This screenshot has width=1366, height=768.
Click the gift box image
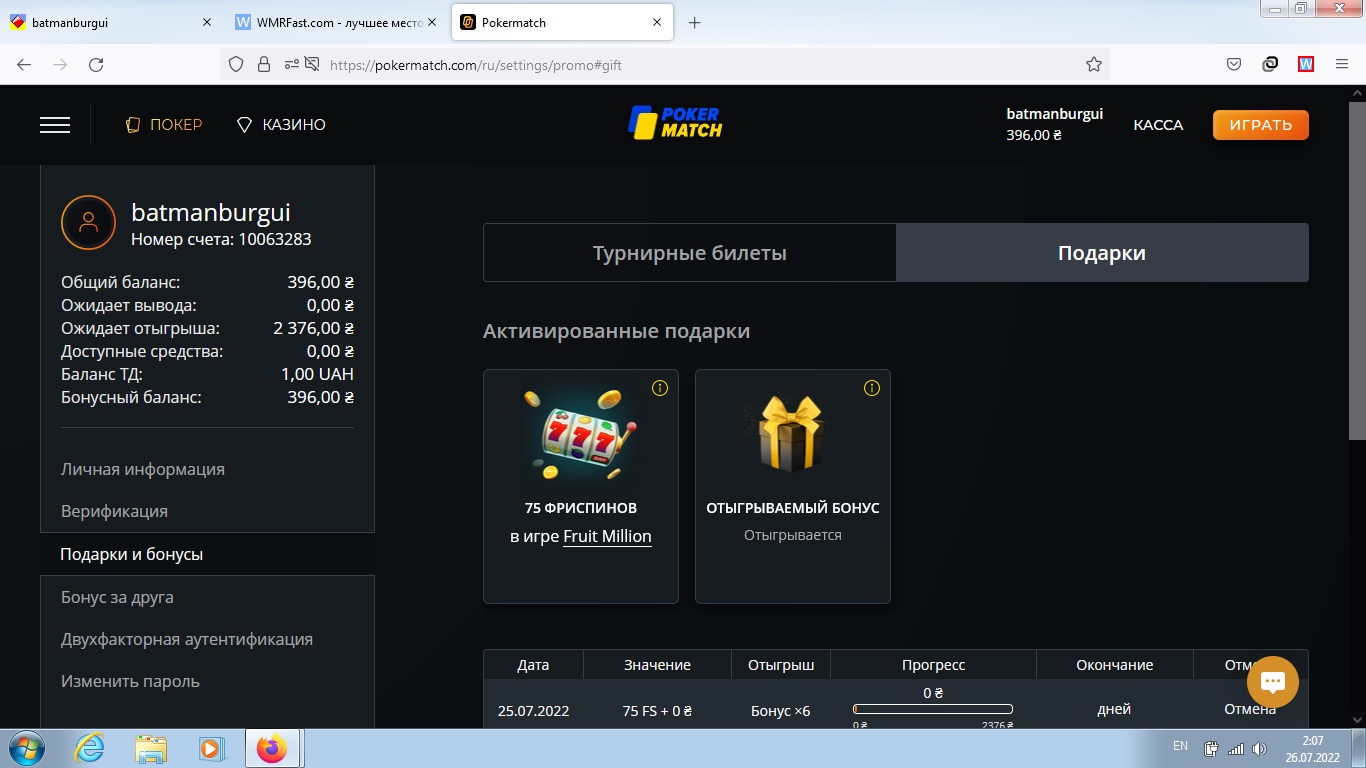(x=792, y=432)
